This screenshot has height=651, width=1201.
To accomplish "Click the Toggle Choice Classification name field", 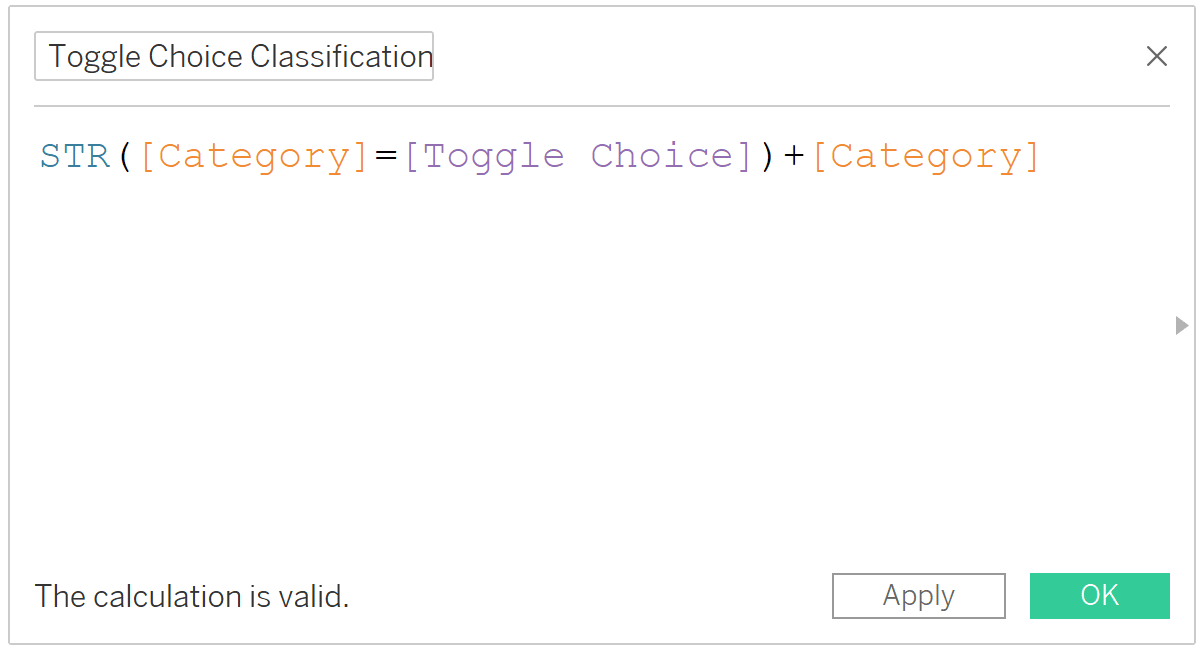I will (x=234, y=56).
